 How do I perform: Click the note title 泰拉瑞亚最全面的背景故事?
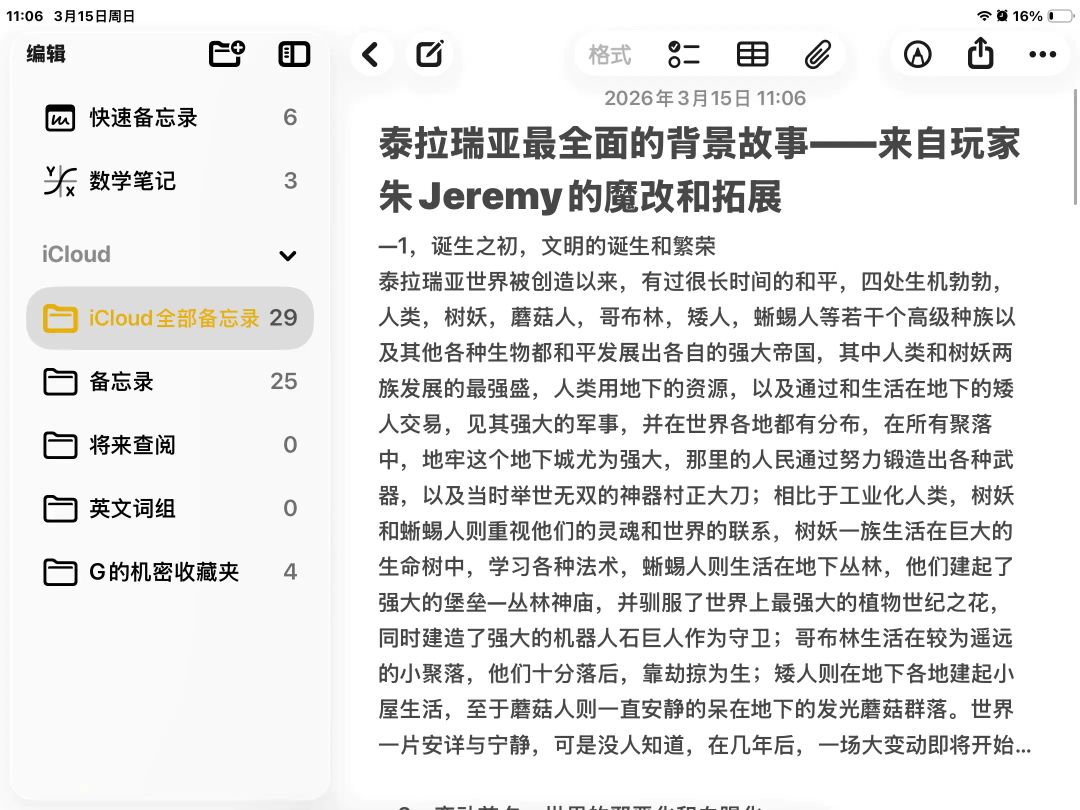[593, 144]
